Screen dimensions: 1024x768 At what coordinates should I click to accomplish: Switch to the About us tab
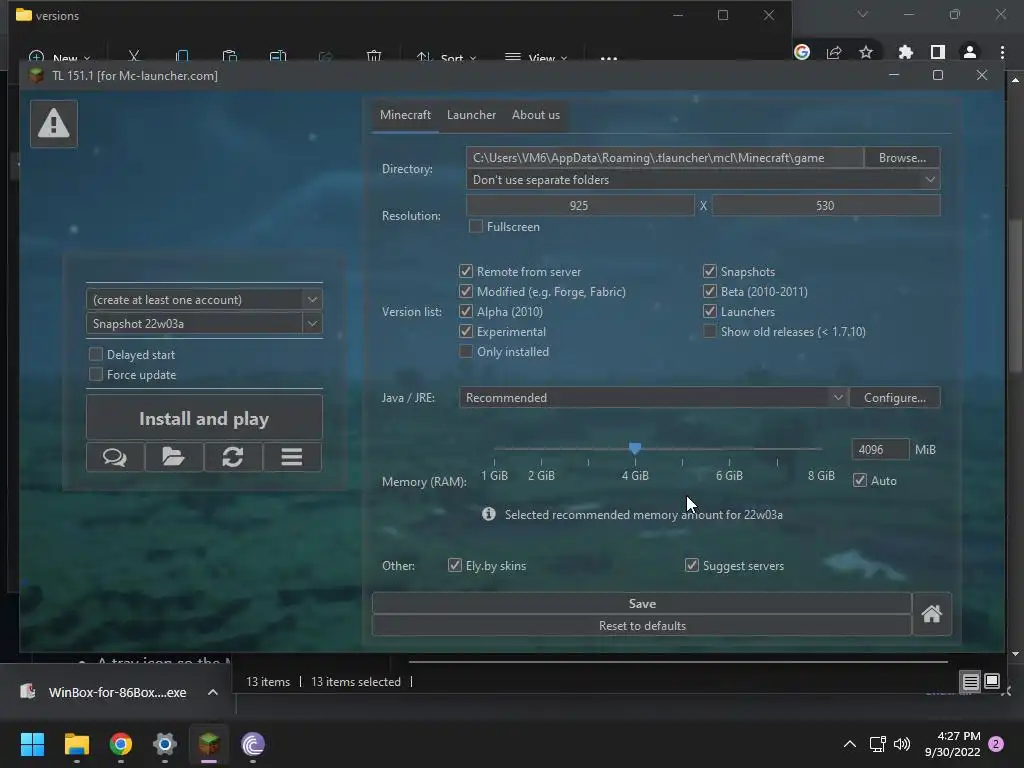536,115
